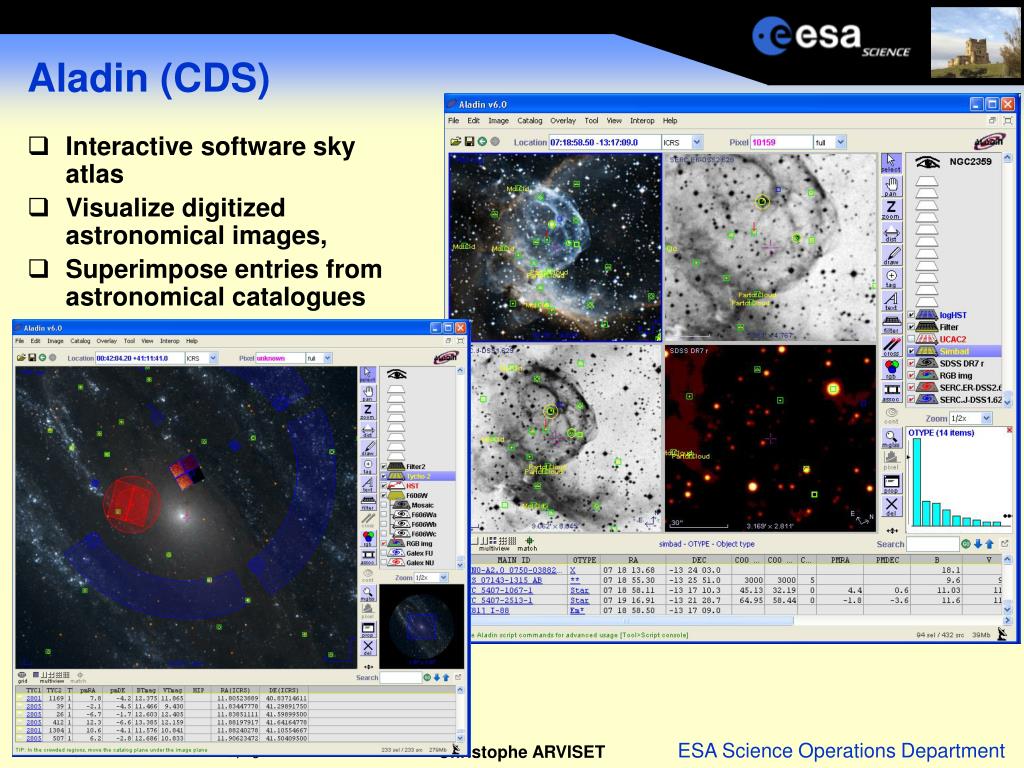The height and width of the screenshot is (768, 1024).
Task: Click the tallest bar in OTYPE histogram
Action: (x=916, y=483)
